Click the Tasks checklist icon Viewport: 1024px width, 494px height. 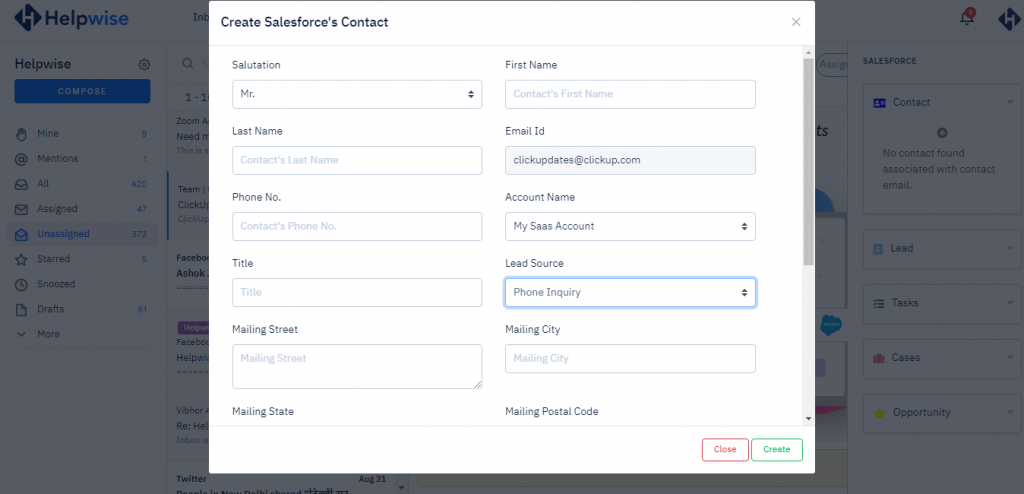(x=879, y=303)
